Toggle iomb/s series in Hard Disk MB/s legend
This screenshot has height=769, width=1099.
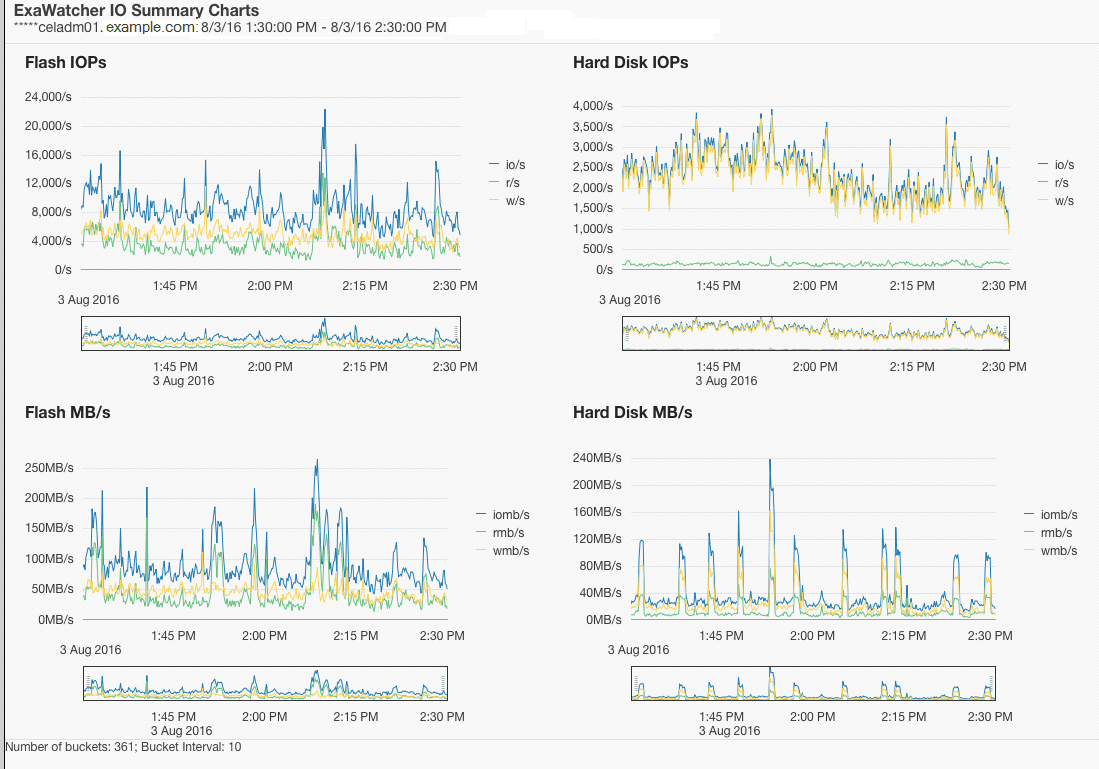coord(1051,515)
